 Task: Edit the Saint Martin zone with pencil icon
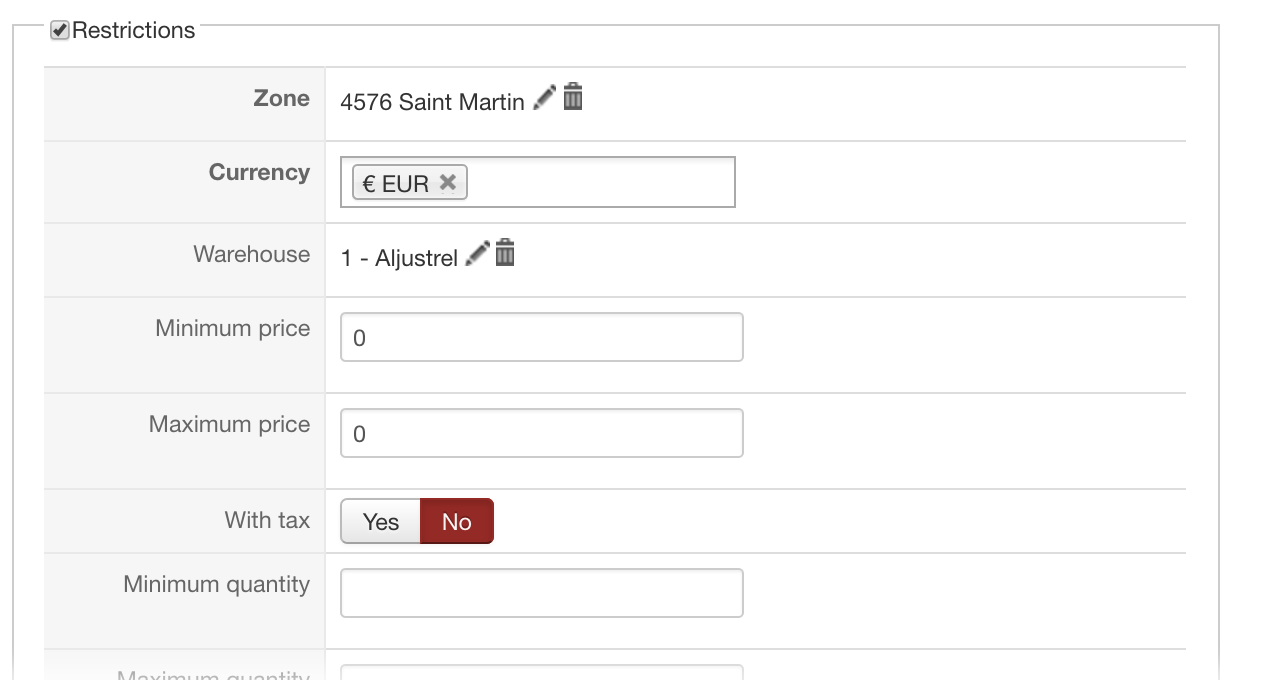[x=544, y=98]
